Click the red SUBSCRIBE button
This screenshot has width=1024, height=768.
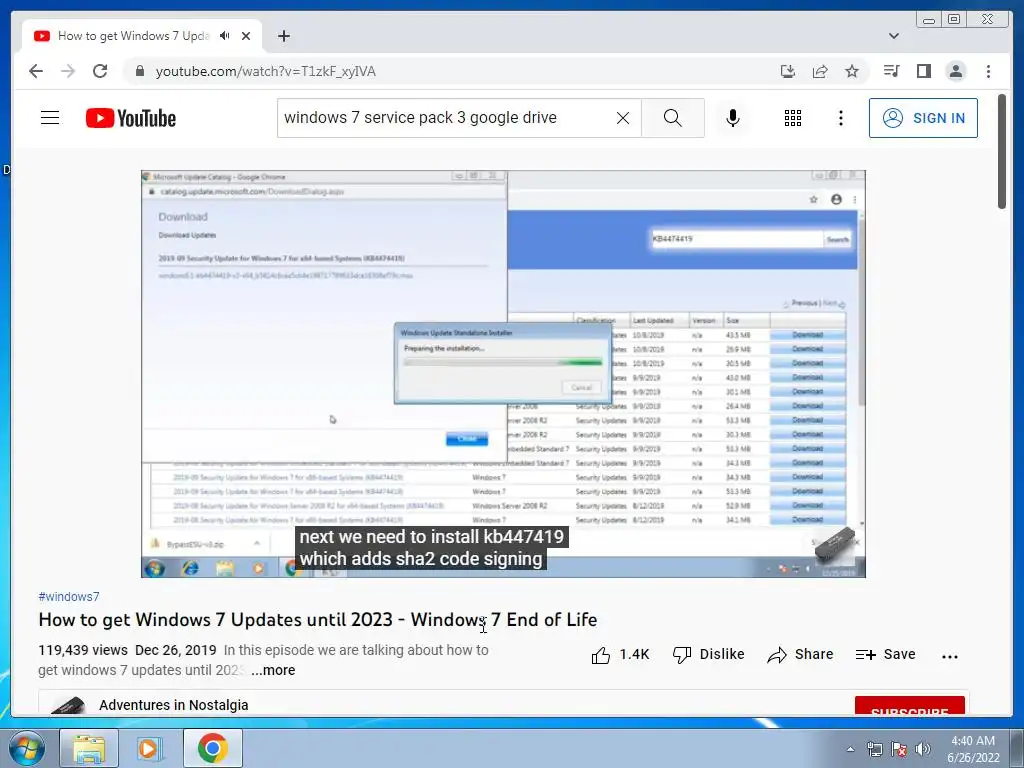click(909, 707)
